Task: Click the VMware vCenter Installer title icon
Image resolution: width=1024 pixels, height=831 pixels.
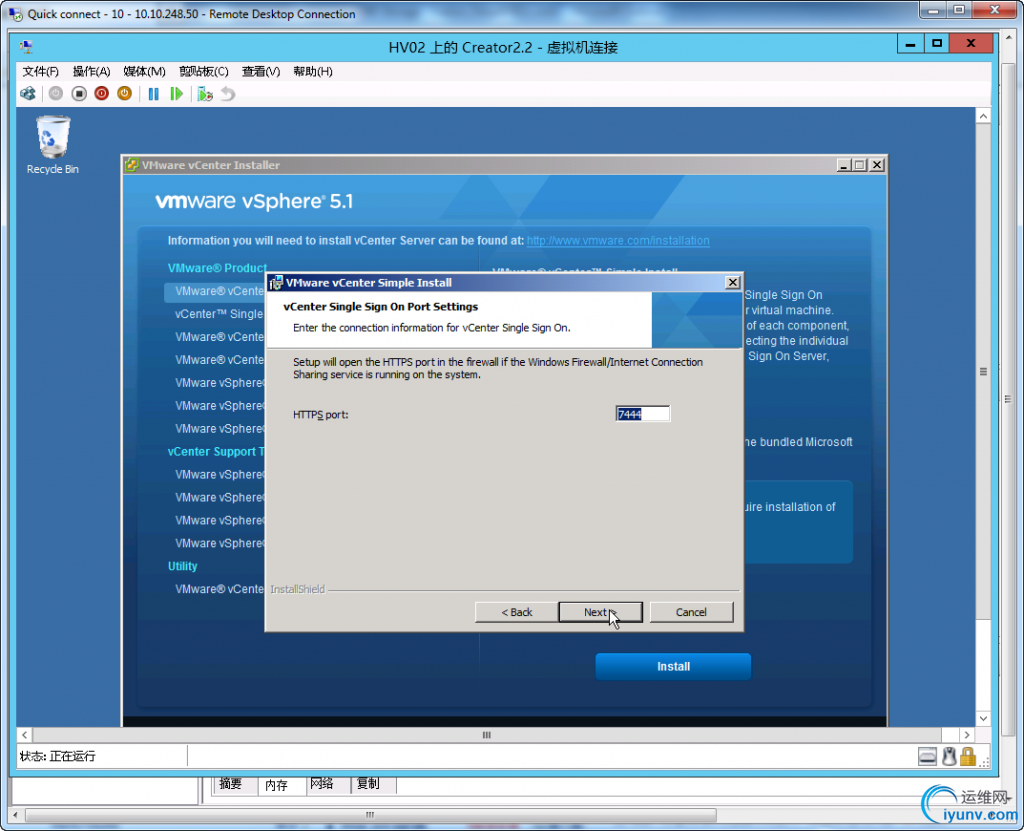Action: pos(131,165)
